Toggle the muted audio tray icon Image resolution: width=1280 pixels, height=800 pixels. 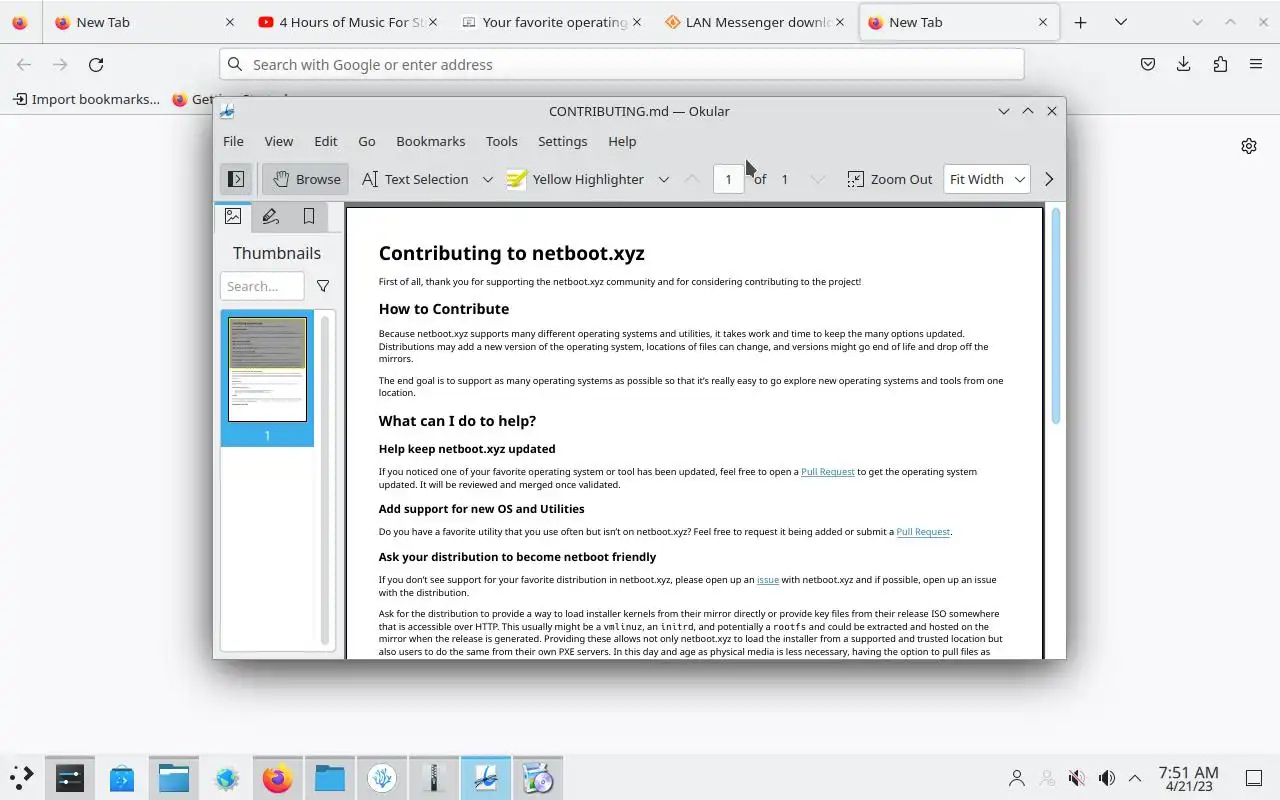pos(1077,778)
